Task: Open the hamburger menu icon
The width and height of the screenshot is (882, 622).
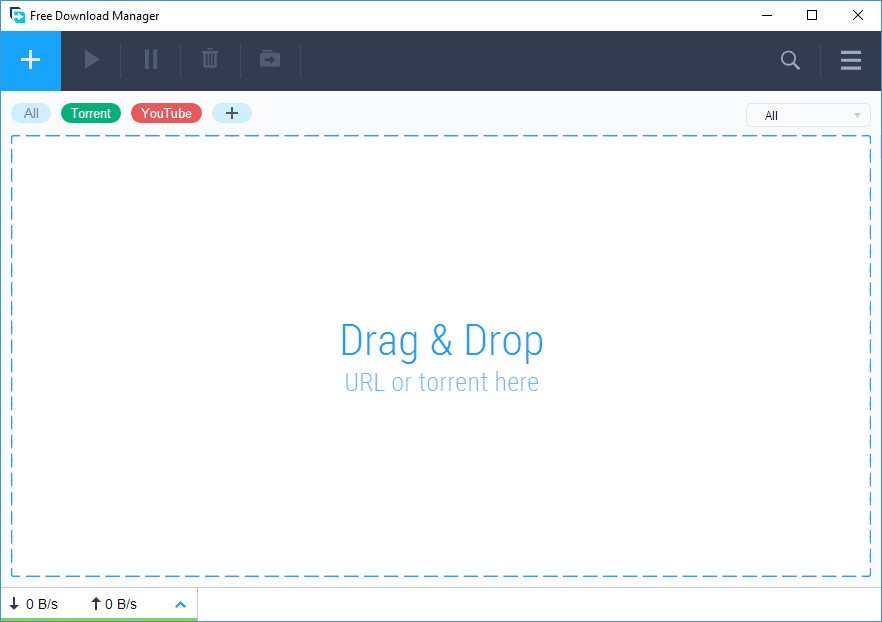Action: 850,61
